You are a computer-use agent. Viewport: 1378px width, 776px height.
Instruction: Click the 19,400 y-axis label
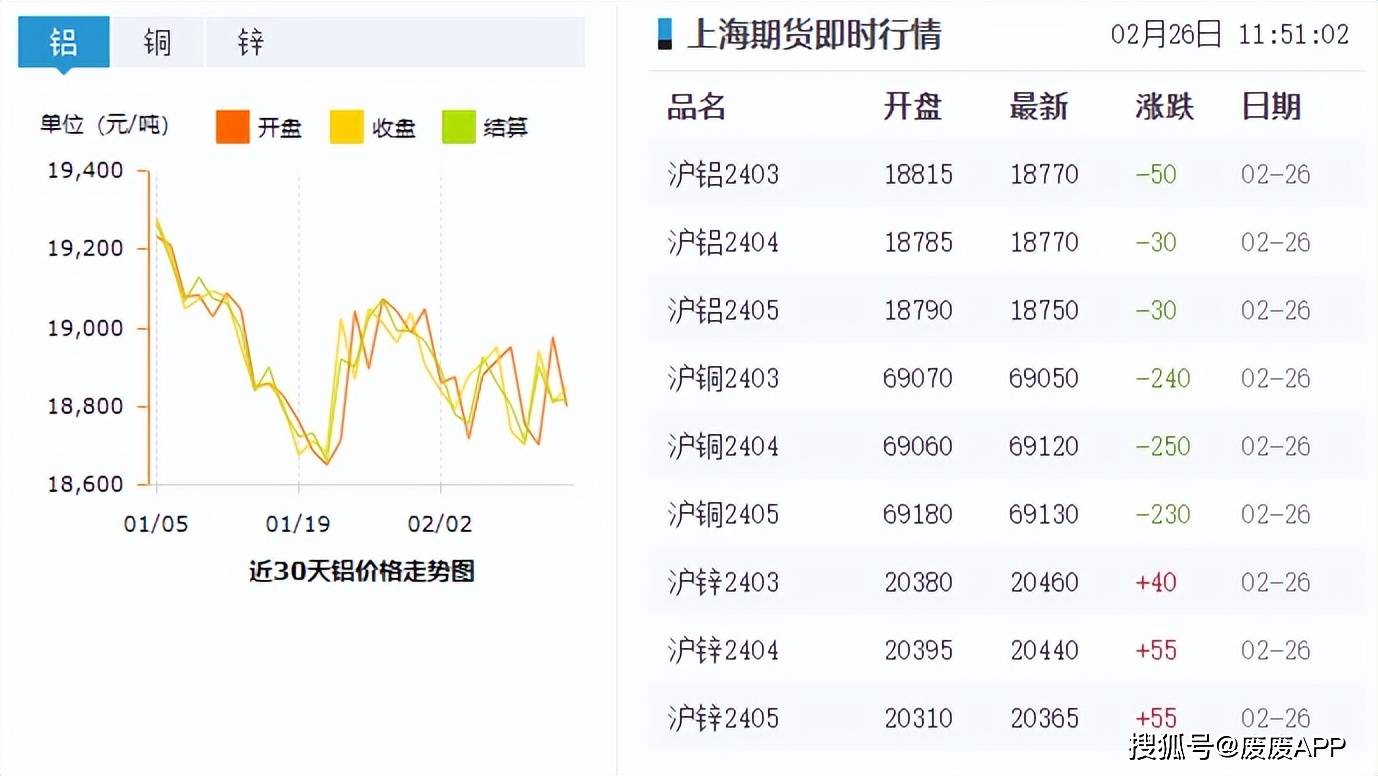(86, 170)
